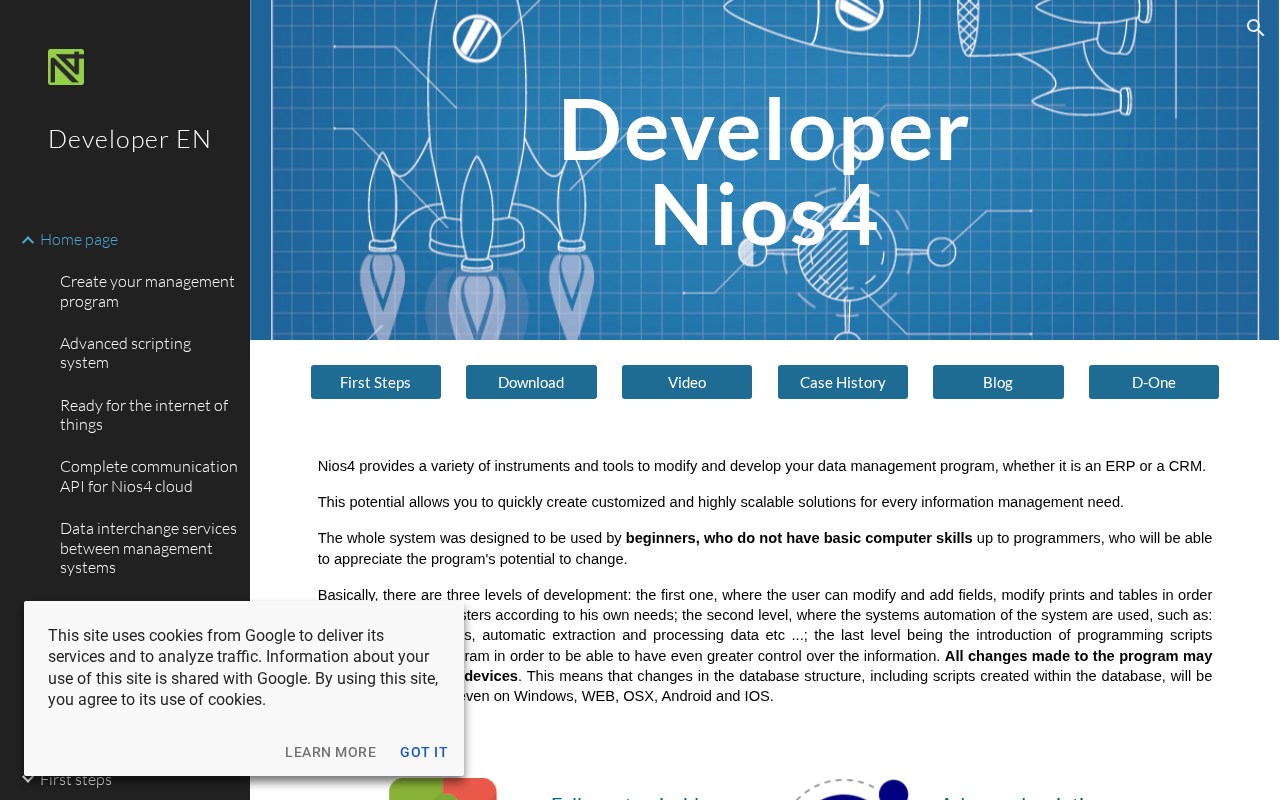Click the bold text about beginners' computer skills
The width and height of the screenshot is (1280, 800).
tap(799, 538)
